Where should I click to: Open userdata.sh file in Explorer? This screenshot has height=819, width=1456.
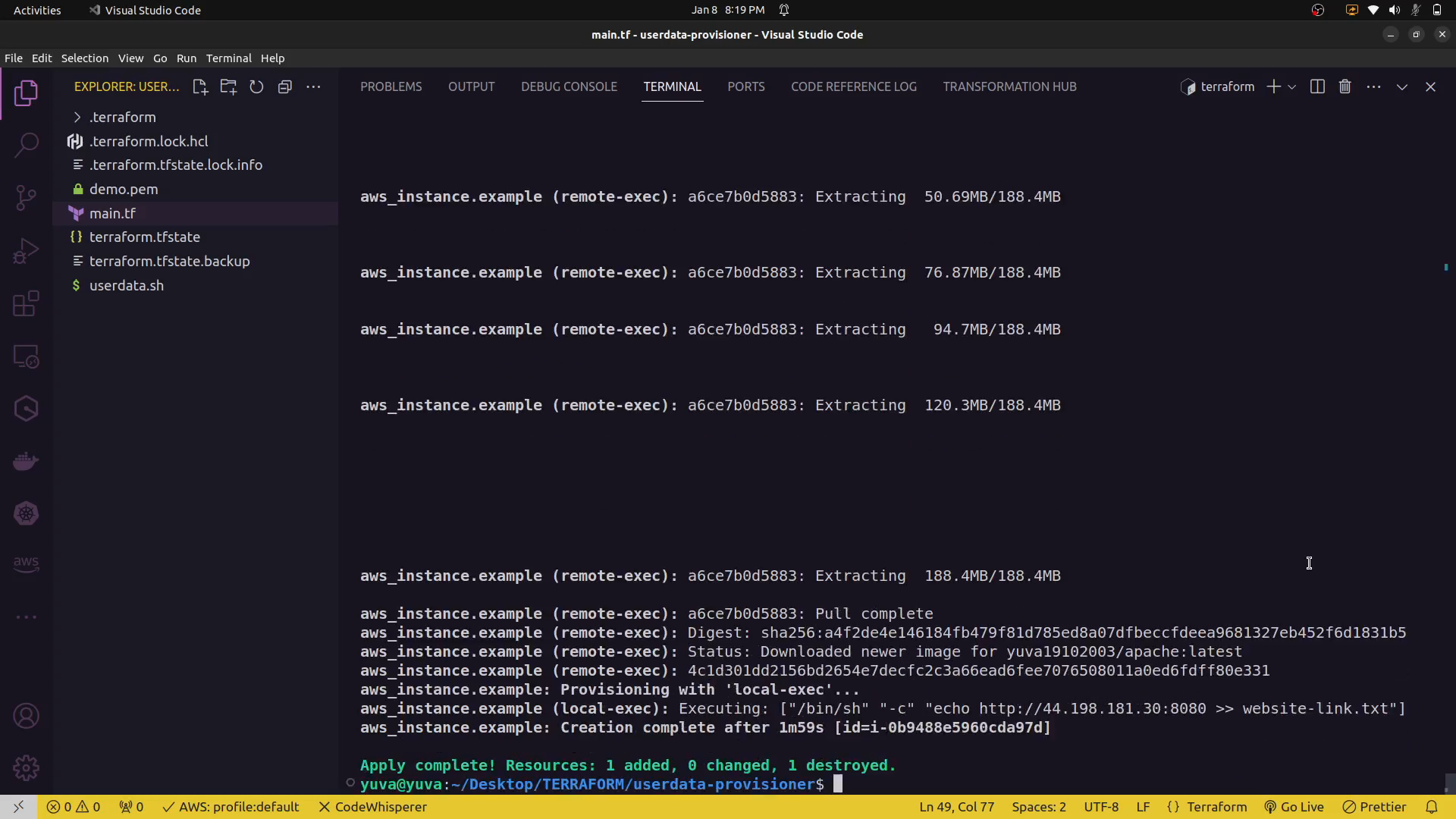(x=126, y=286)
